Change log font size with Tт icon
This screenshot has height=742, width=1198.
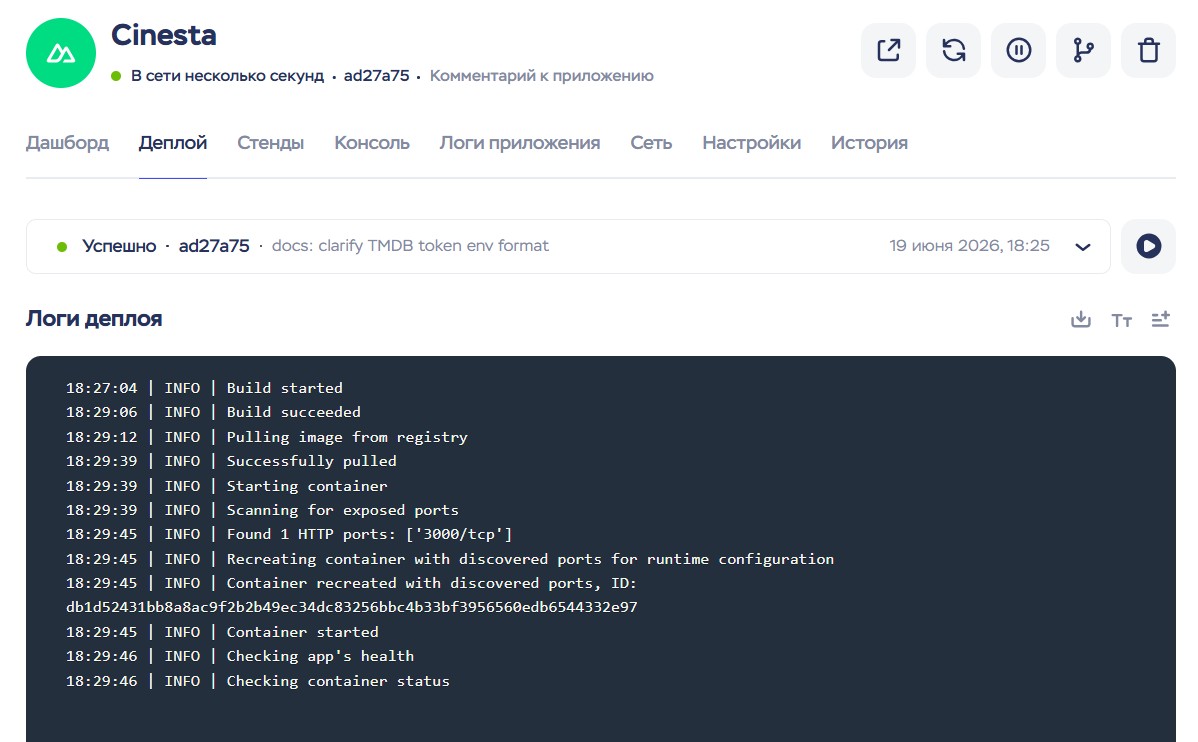click(x=1121, y=320)
